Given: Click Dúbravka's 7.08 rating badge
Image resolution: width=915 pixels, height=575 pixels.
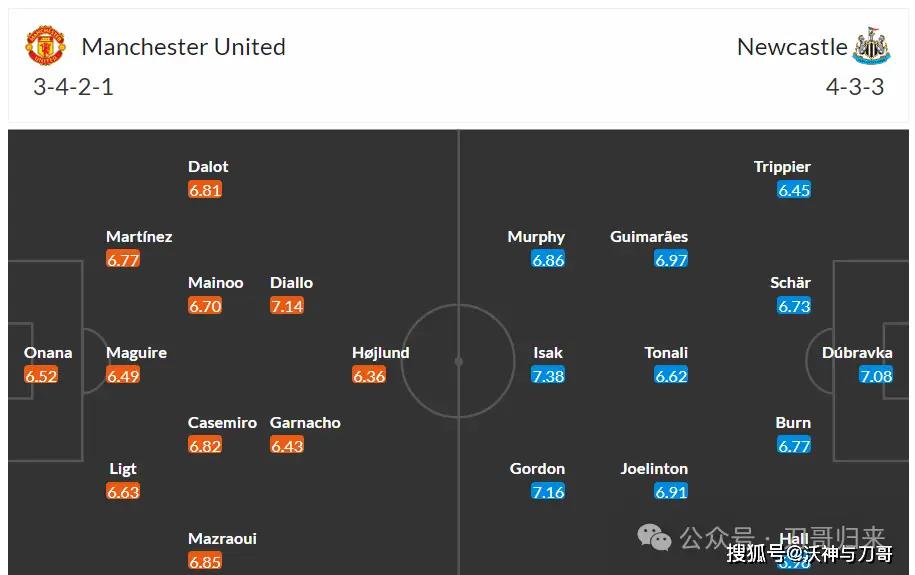Looking at the screenshot, I should click(876, 375).
